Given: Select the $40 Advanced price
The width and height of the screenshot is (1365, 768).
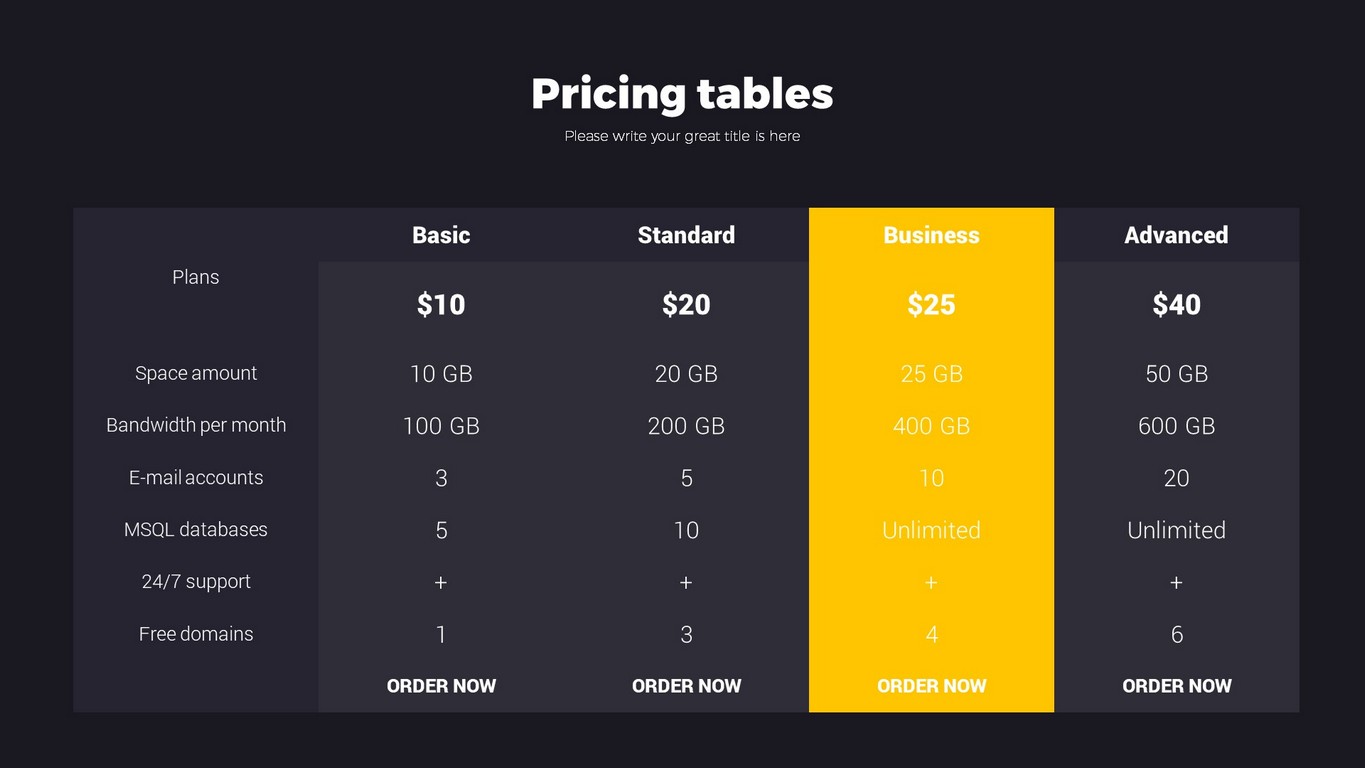Looking at the screenshot, I should click(1176, 304).
